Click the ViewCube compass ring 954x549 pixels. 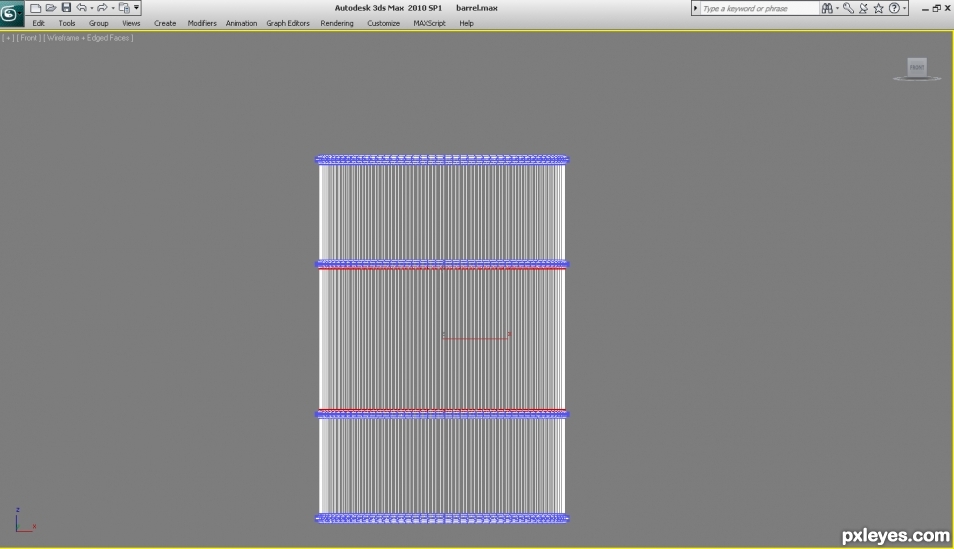pyautogui.click(x=917, y=79)
